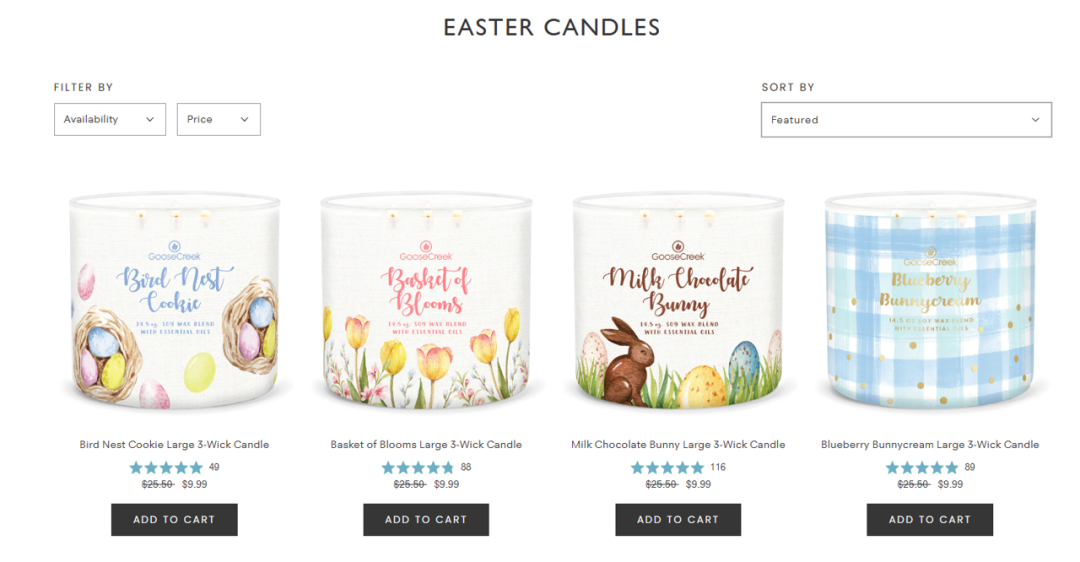
Task: Click star rating for Basket of Blooms
Action: [x=418, y=468]
